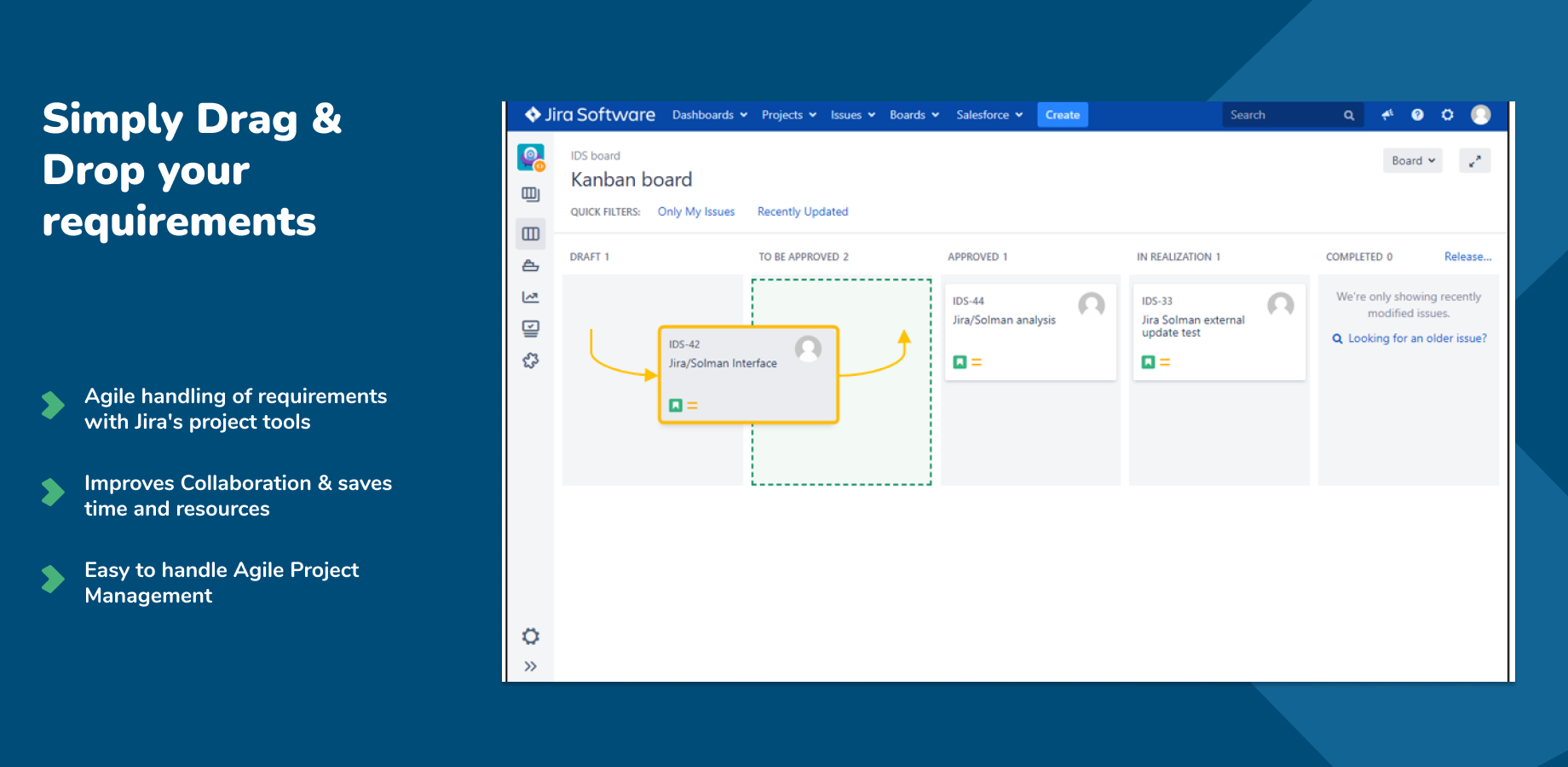Expand sidebar with double chevron icon
Viewport: 1568px width, 767px height.
531,666
